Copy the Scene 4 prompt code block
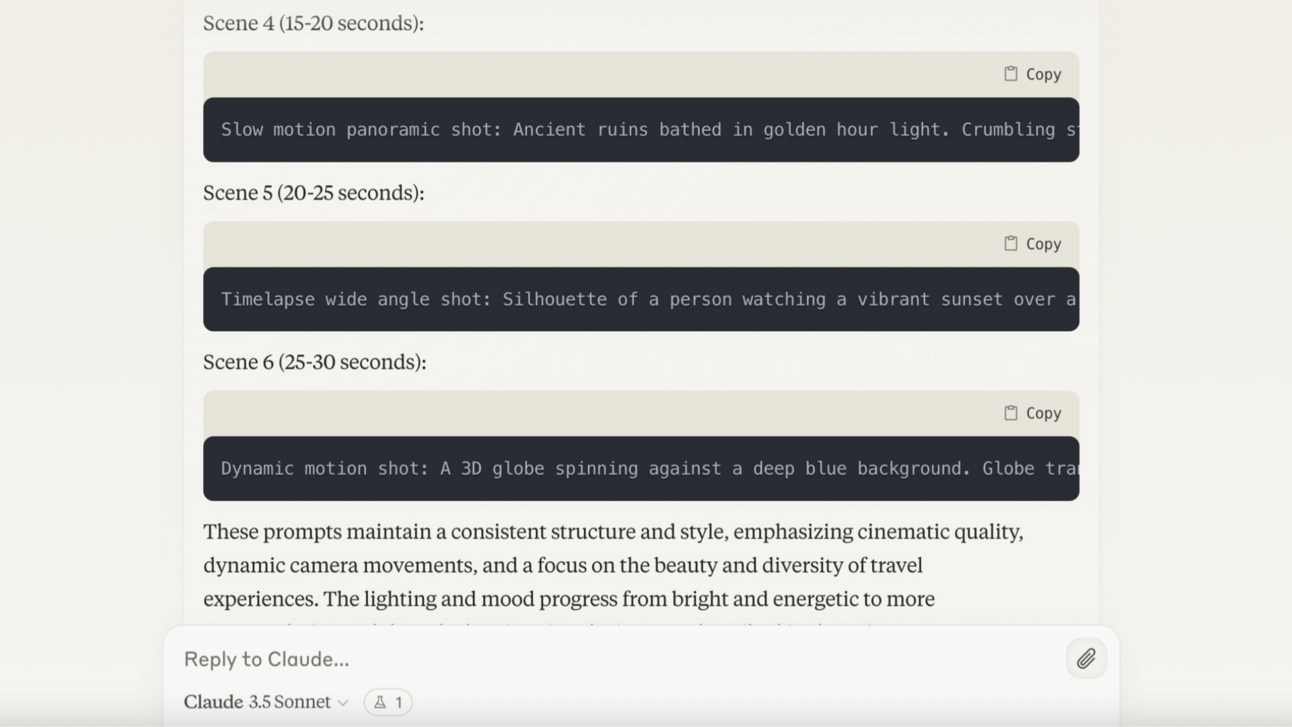This screenshot has width=1292, height=727. point(1033,74)
